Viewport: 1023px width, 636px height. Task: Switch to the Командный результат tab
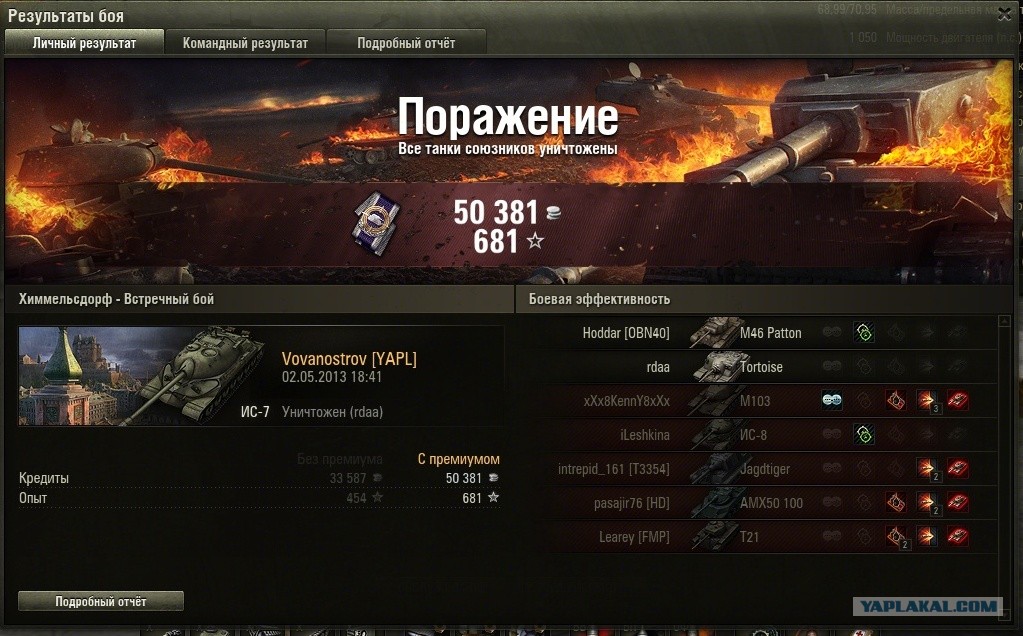point(245,43)
